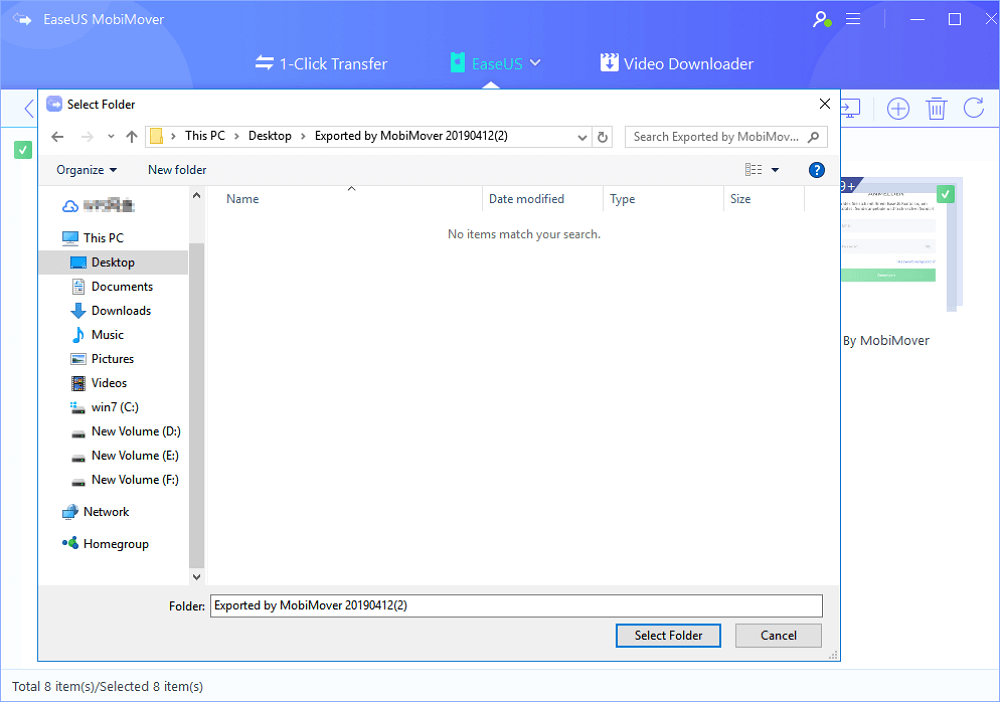Click the MobiMover logo icon in title bar
Image resolution: width=1000 pixels, height=702 pixels.
pyautogui.click(x=22, y=19)
